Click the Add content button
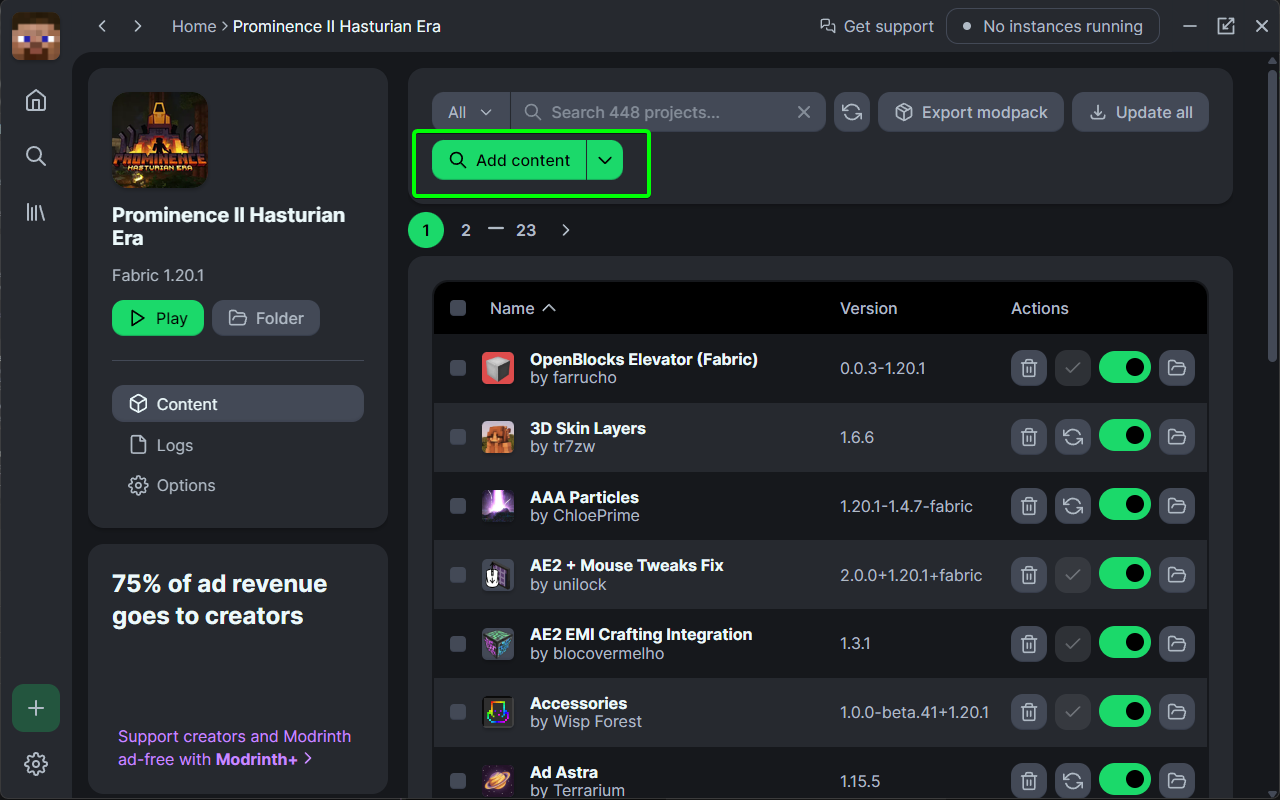 (509, 160)
